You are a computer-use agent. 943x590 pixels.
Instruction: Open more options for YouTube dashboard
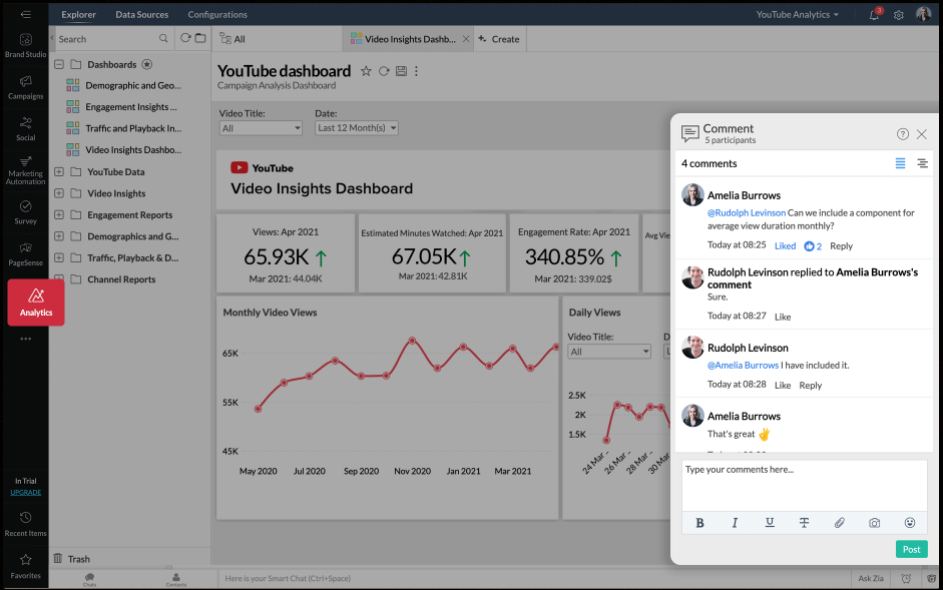coord(416,71)
